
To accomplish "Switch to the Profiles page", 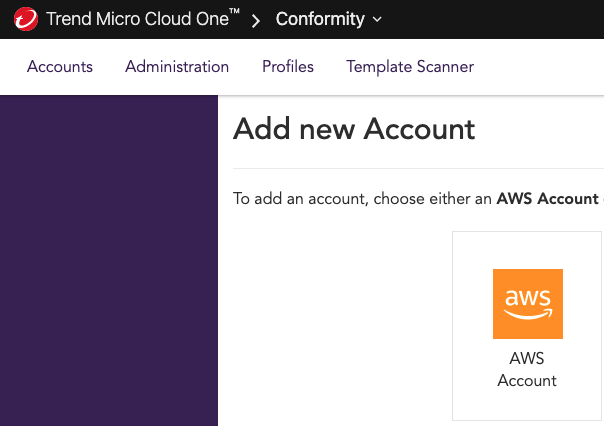I will click(288, 67).
